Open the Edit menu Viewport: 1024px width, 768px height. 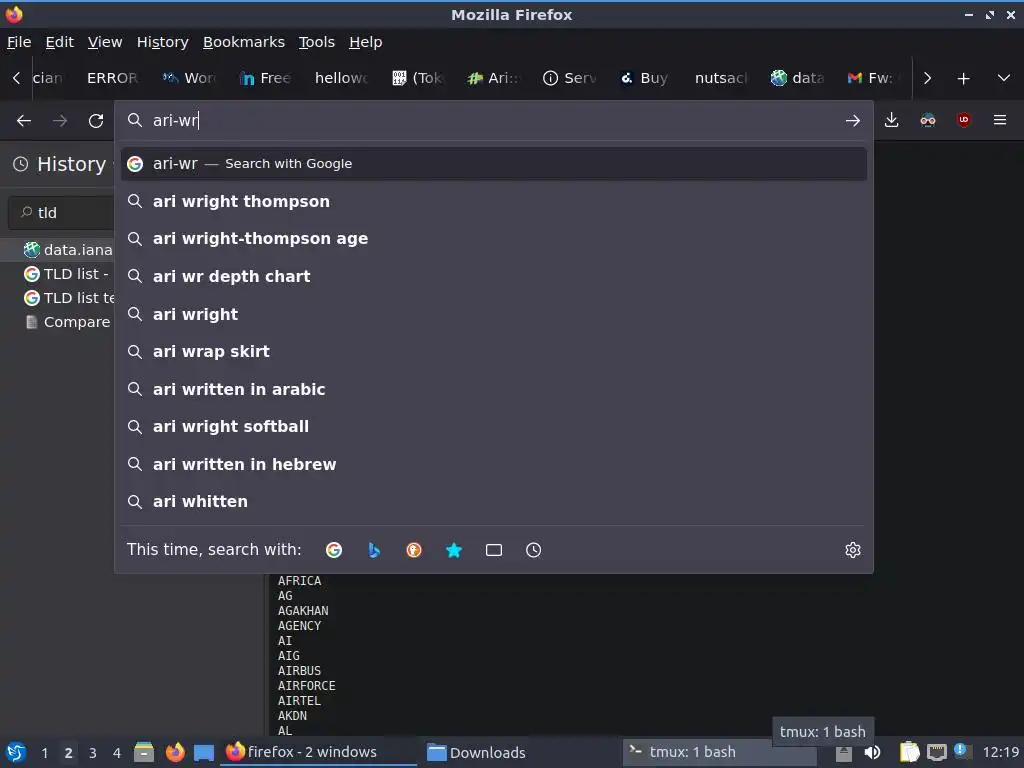click(59, 42)
